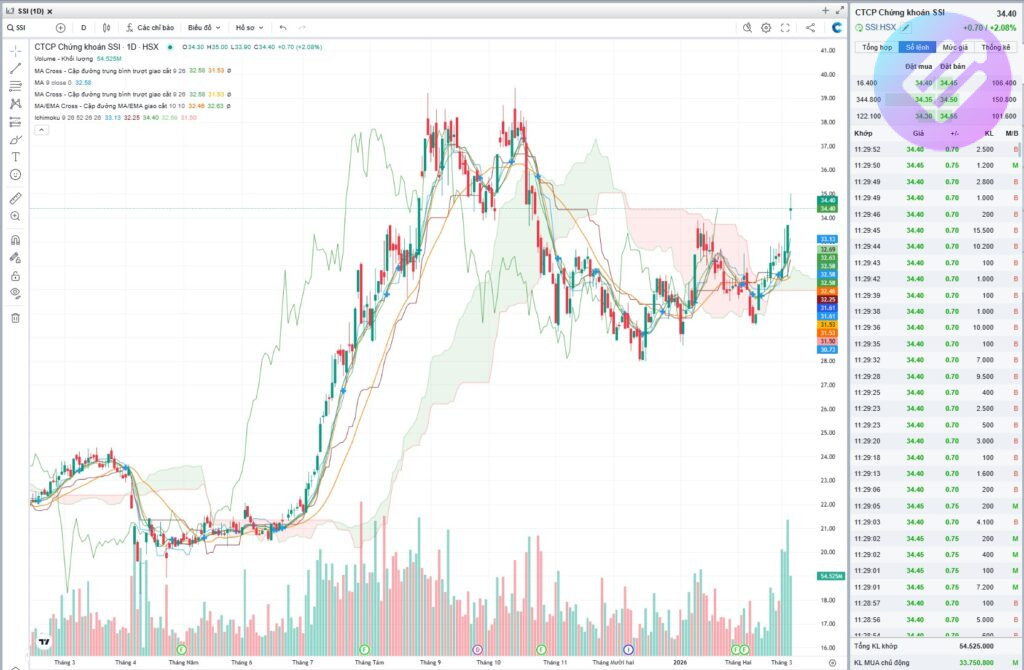Open the Thống kê tab
Viewport: 1024px width, 670px height.
pos(995,47)
